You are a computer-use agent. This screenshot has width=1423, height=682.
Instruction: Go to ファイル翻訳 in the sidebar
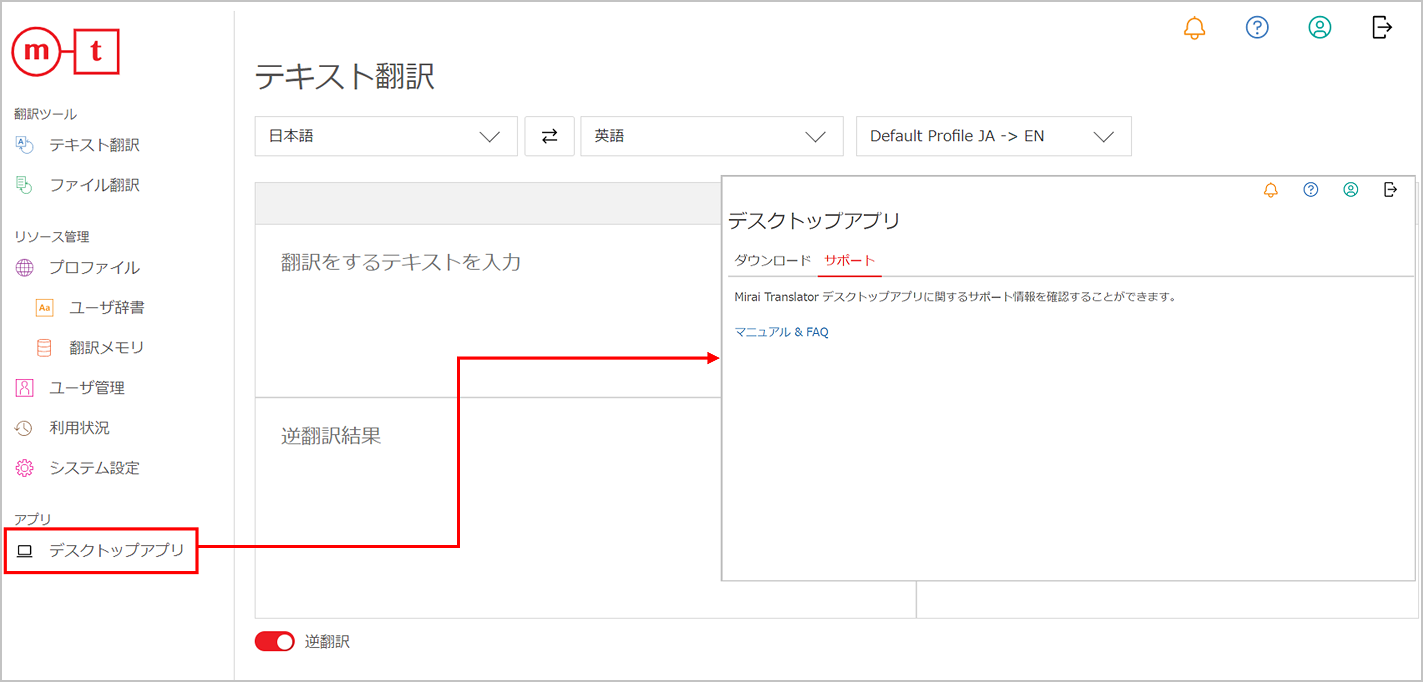click(x=94, y=185)
